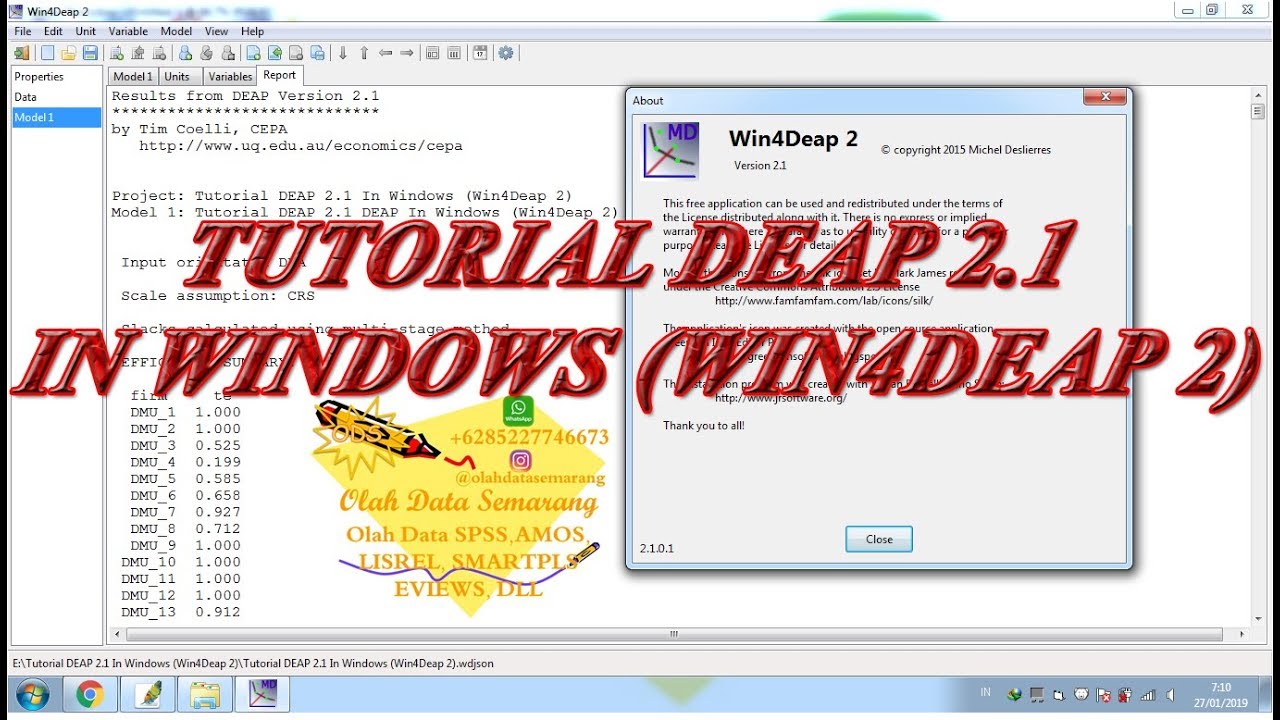The width and height of the screenshot is (1280, 720).
Task: Open the Windows Start menu
Action: tap(31, 694)
